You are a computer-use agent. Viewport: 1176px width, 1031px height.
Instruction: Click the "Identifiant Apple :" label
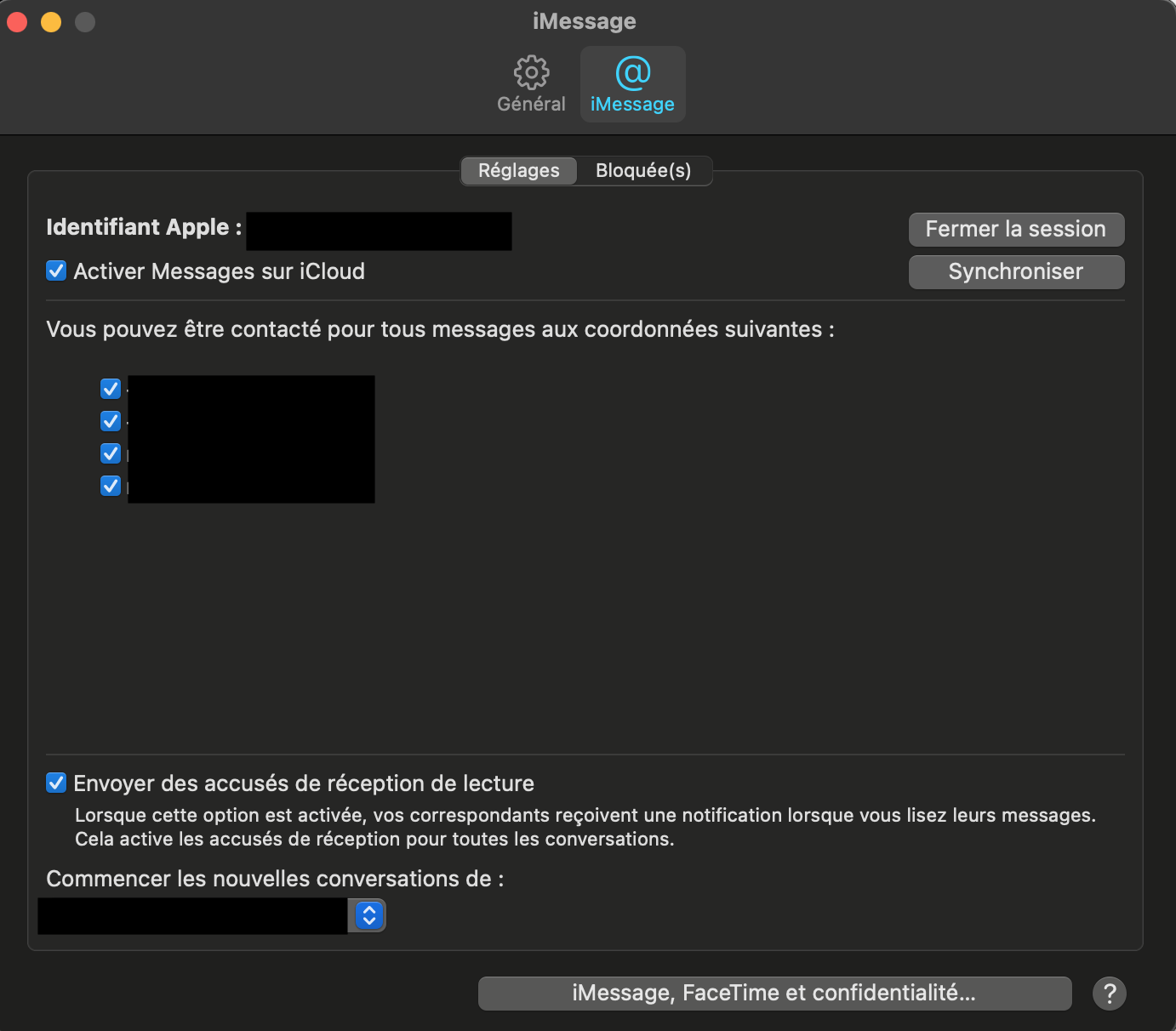(x=144, y=227)
